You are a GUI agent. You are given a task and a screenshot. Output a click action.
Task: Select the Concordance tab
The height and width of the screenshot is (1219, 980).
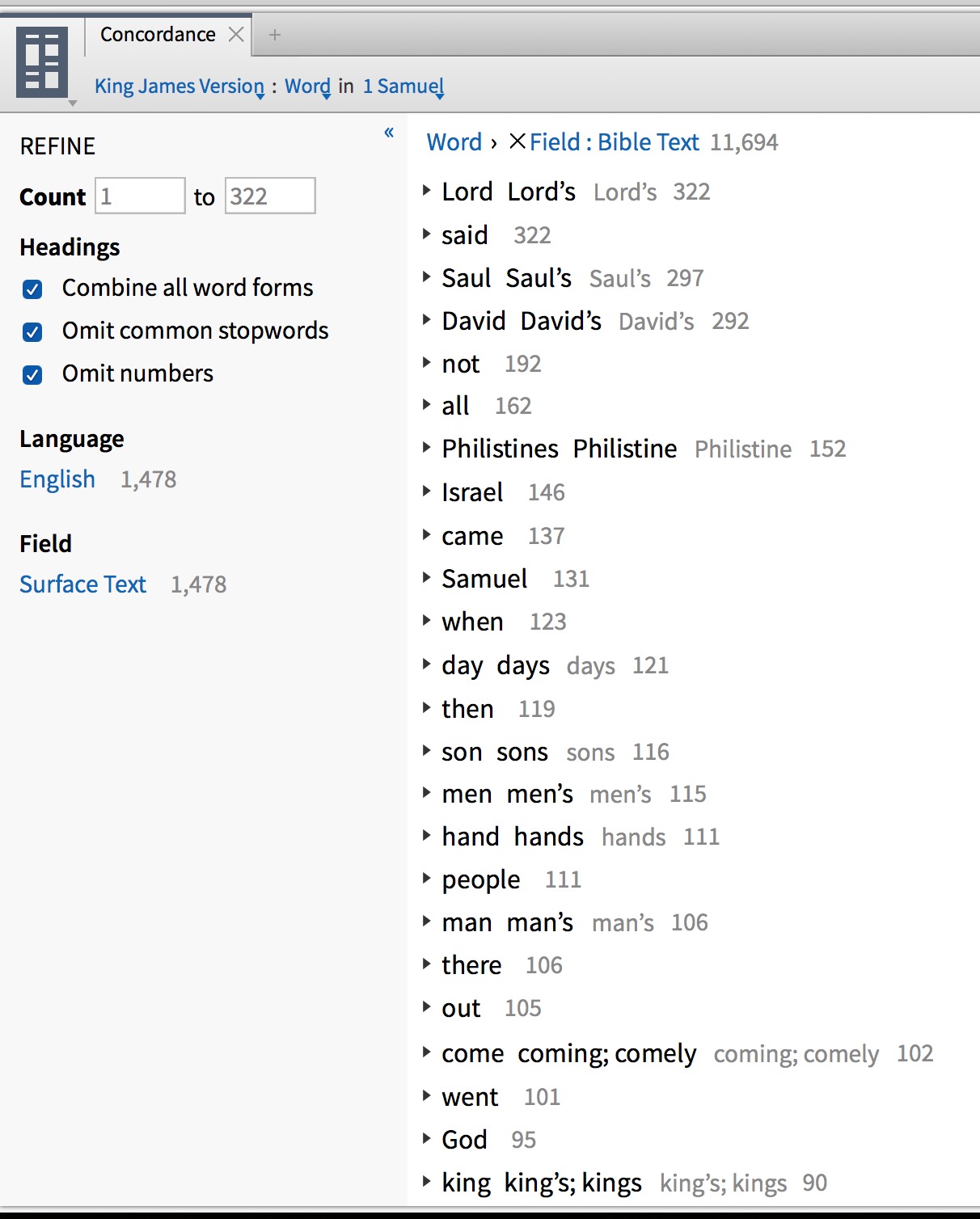(x=158, y=35)
